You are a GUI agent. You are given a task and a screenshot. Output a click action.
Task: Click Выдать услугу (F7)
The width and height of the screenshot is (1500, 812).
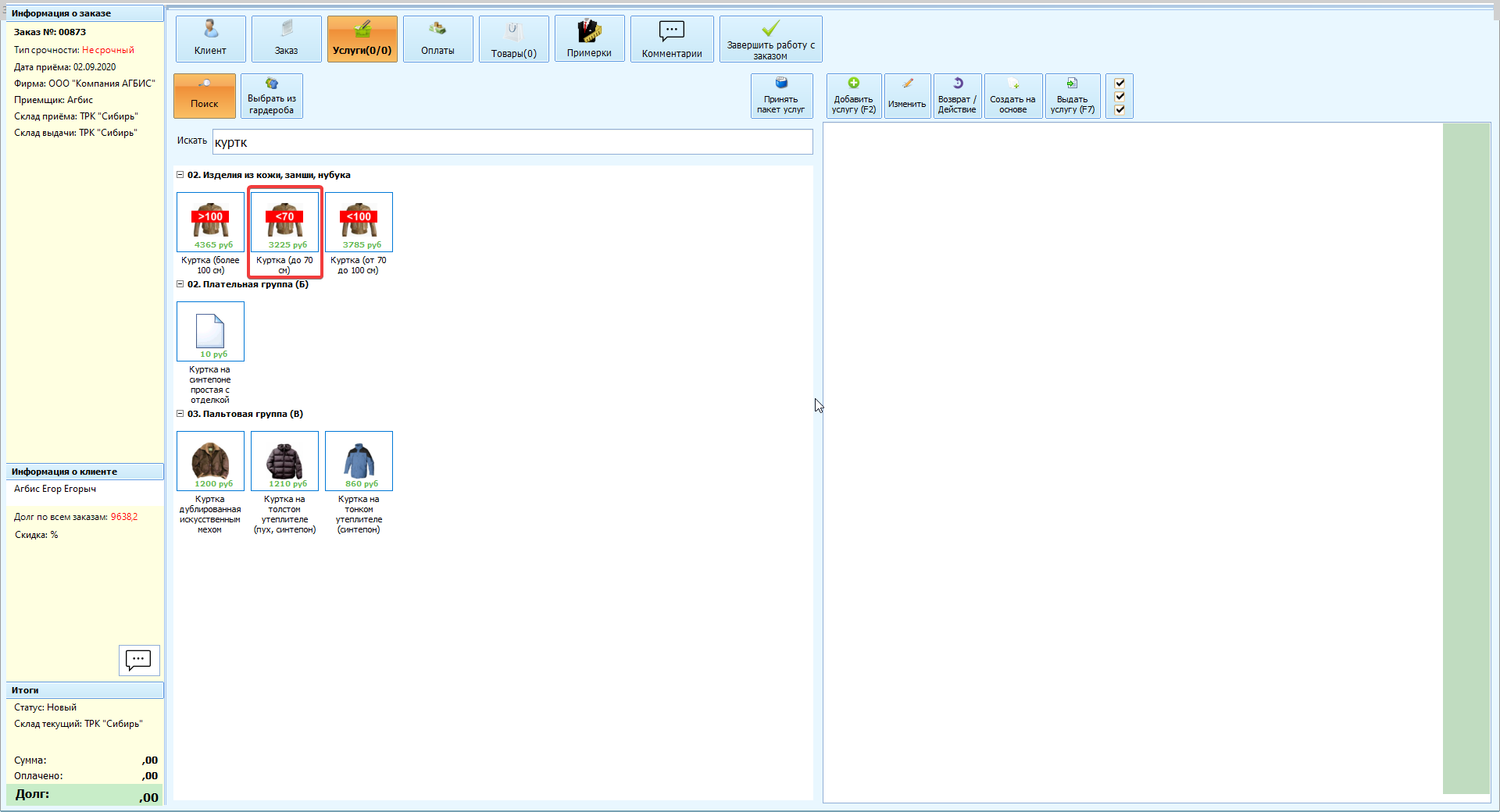coord(1073,96)
